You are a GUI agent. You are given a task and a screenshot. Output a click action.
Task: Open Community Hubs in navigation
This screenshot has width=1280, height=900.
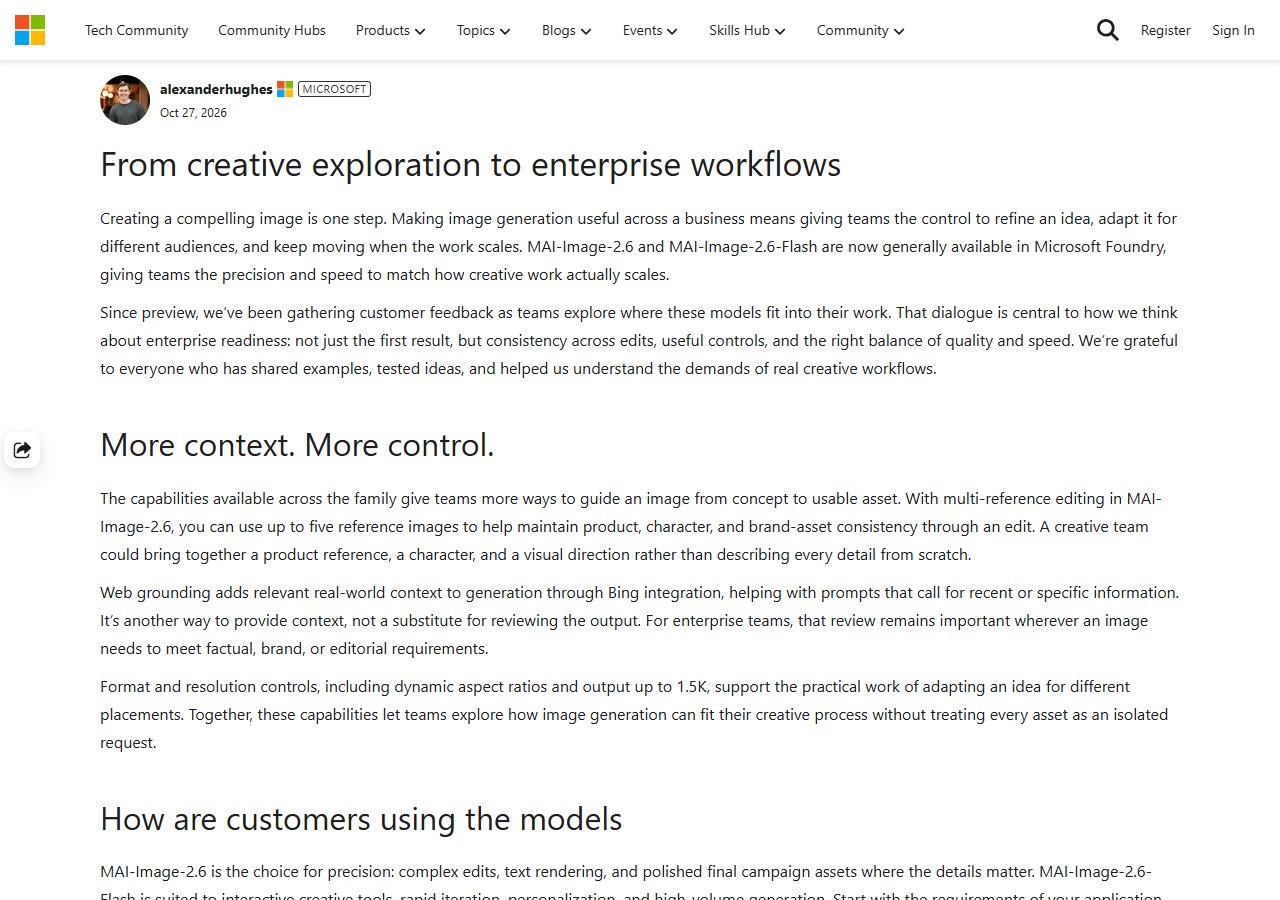[x=272, y=30]
